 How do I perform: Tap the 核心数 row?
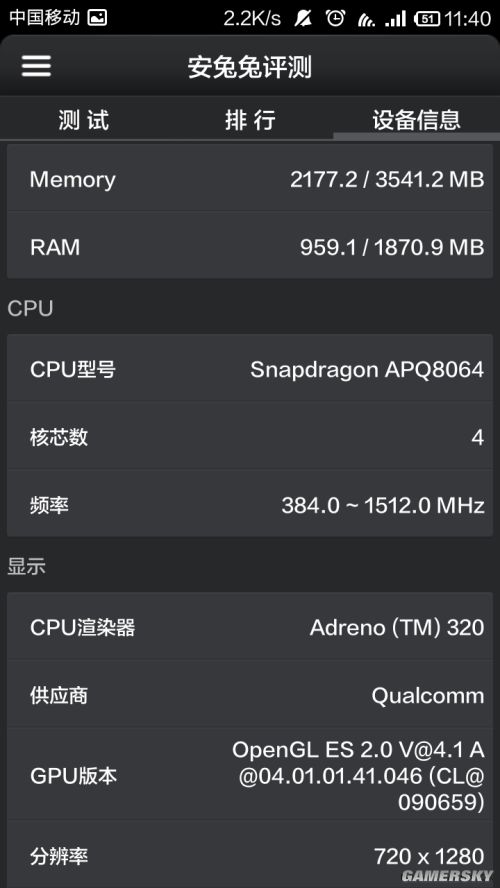click(250, 437)
